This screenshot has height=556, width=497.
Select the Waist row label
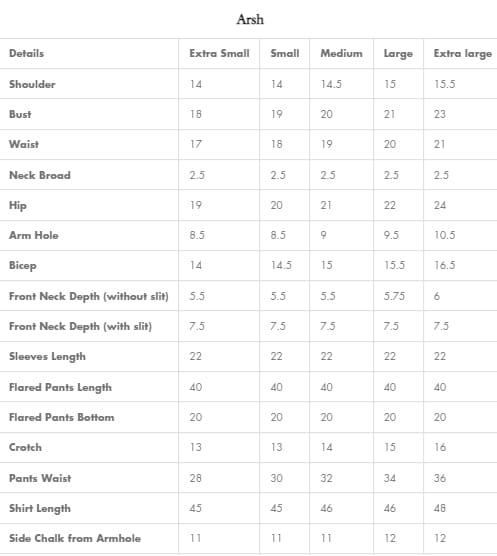(24, 144)
